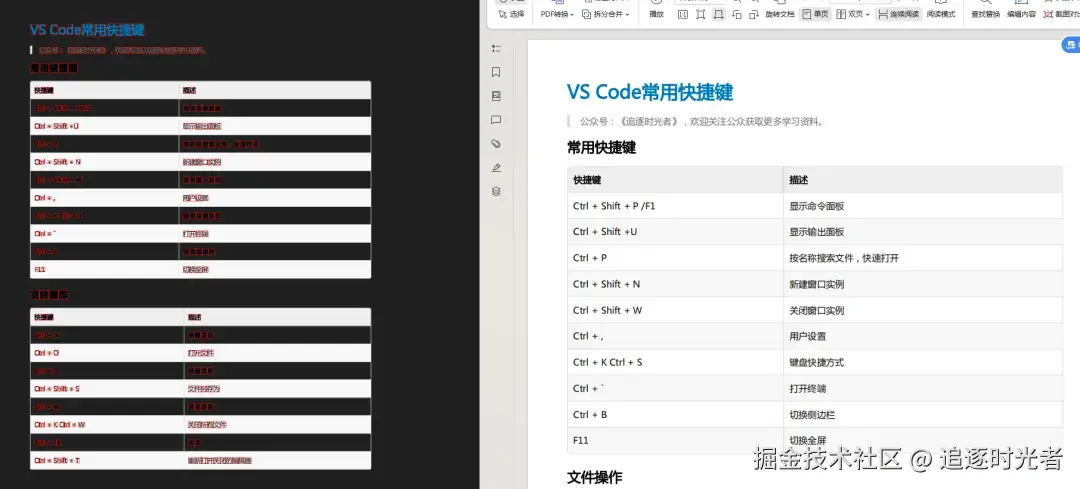The width and height of the screenshot is (1080, 489).
Task: Click the dark page VS Code常用快捷键 title
Action: point(87,30)
